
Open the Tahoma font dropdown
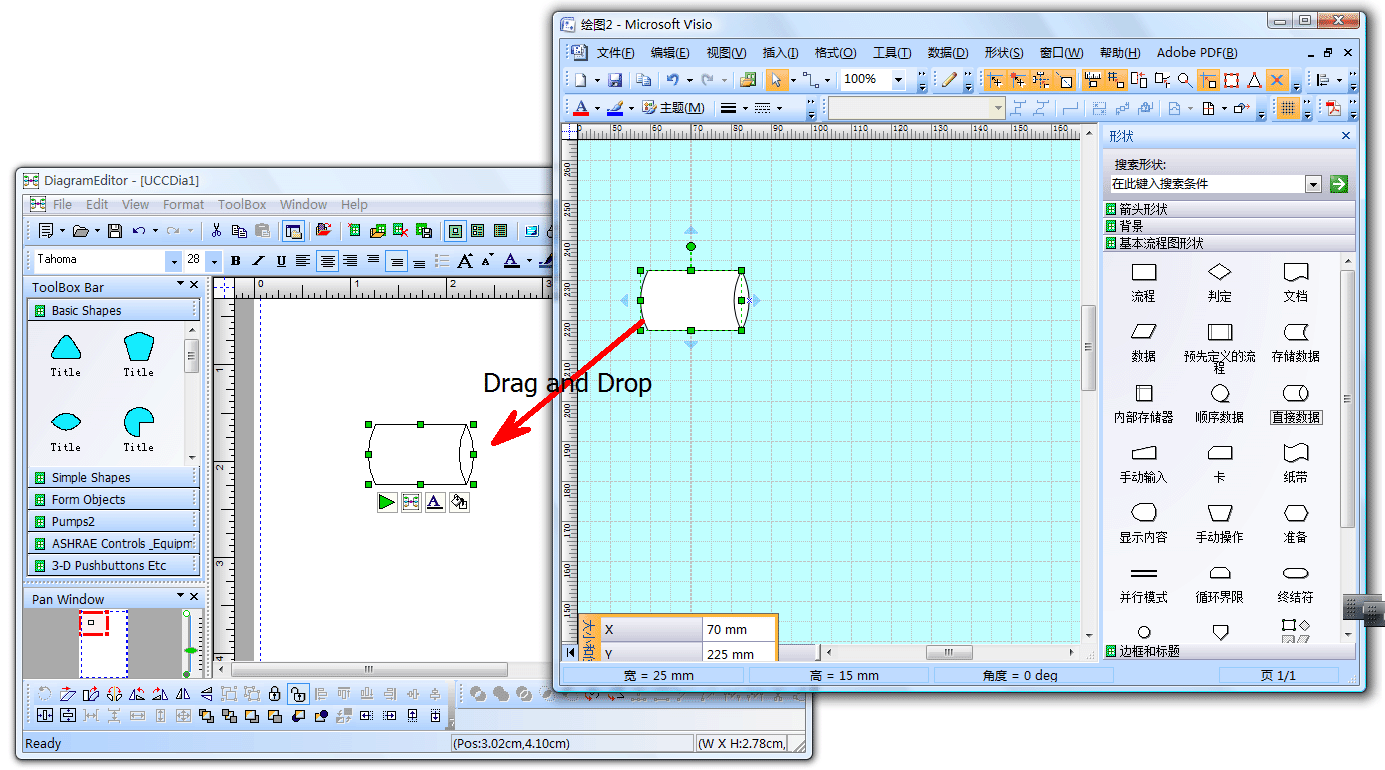[x=174, y=261]
